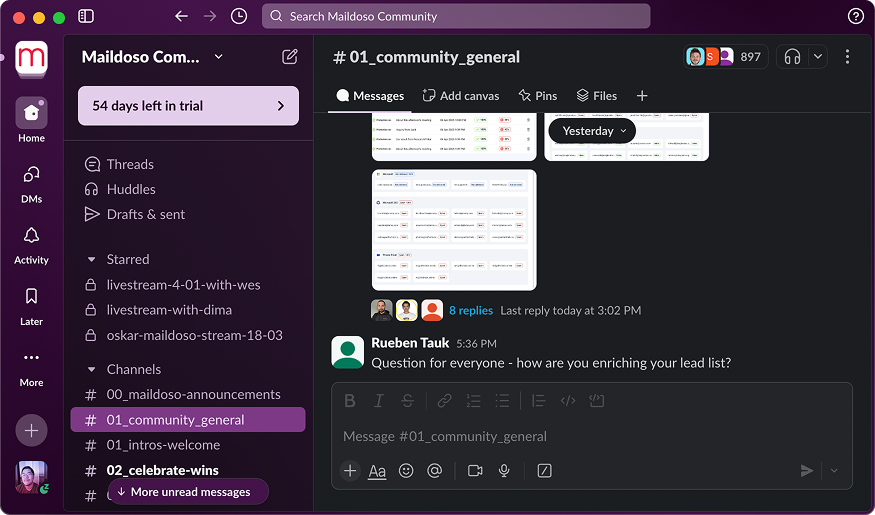This screenshot has width=875, height=515.
Task: Open channel options three-dot menu
Action: [x=847, y=56]
